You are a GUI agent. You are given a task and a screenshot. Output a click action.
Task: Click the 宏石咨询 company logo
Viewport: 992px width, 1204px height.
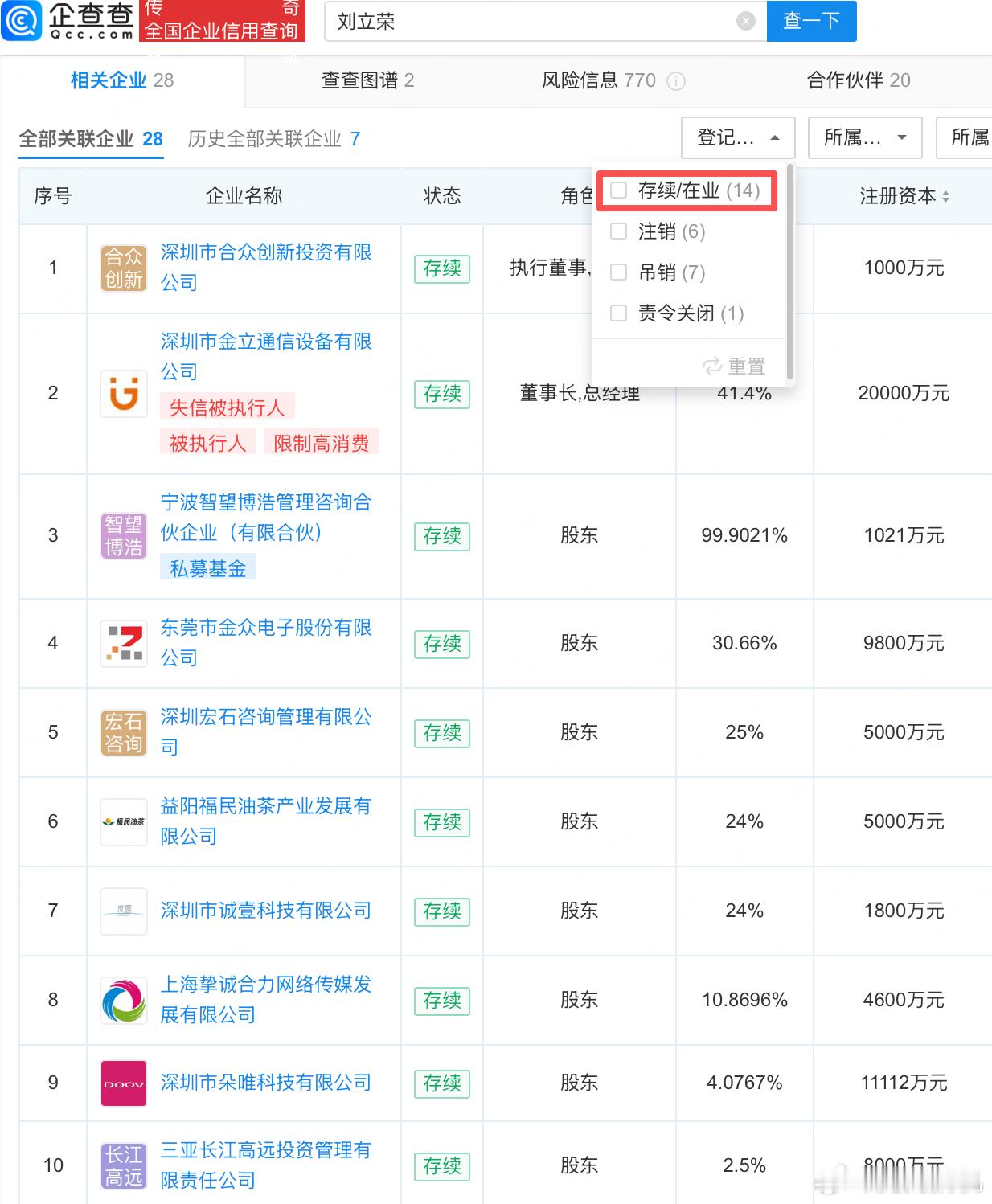[x=124, y=733]
